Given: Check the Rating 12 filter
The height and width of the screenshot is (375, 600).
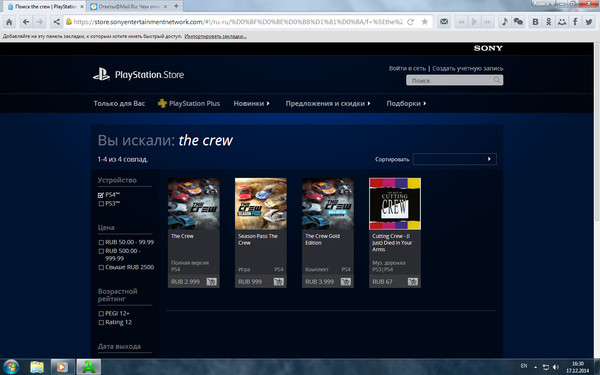Looking at the screenshot, I should pyautogui.click(x=101, y=322).
